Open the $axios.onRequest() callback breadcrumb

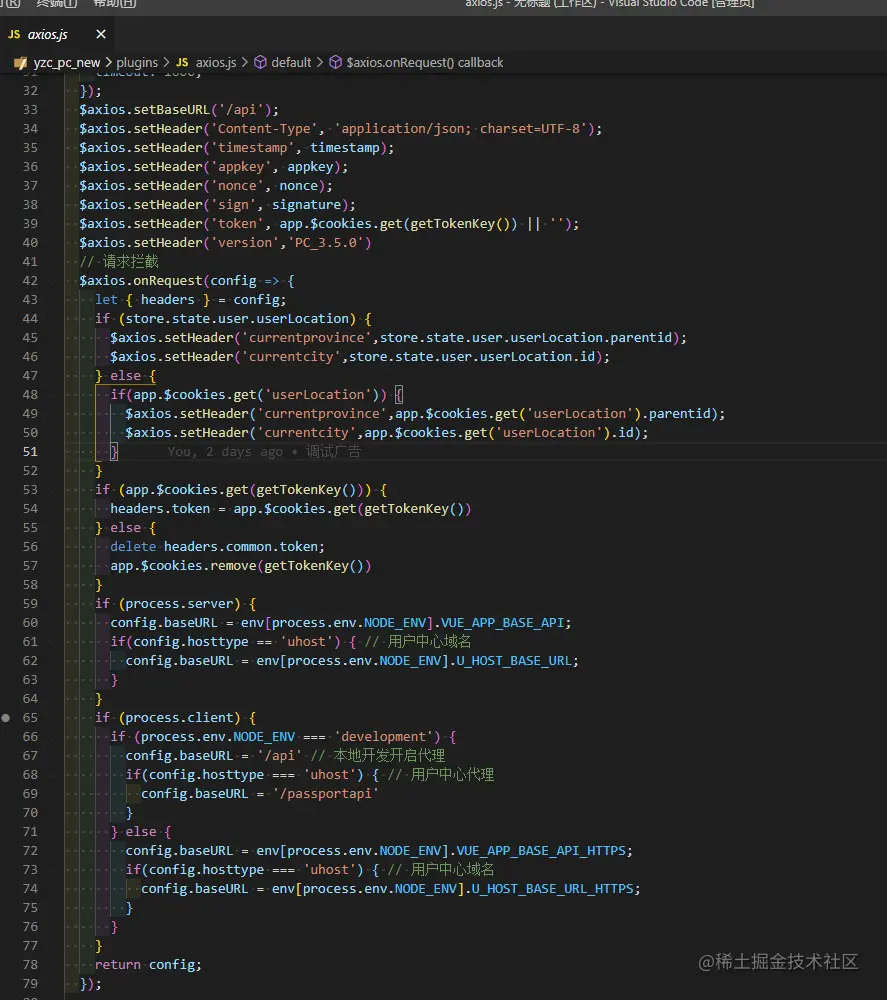(425, 62)
